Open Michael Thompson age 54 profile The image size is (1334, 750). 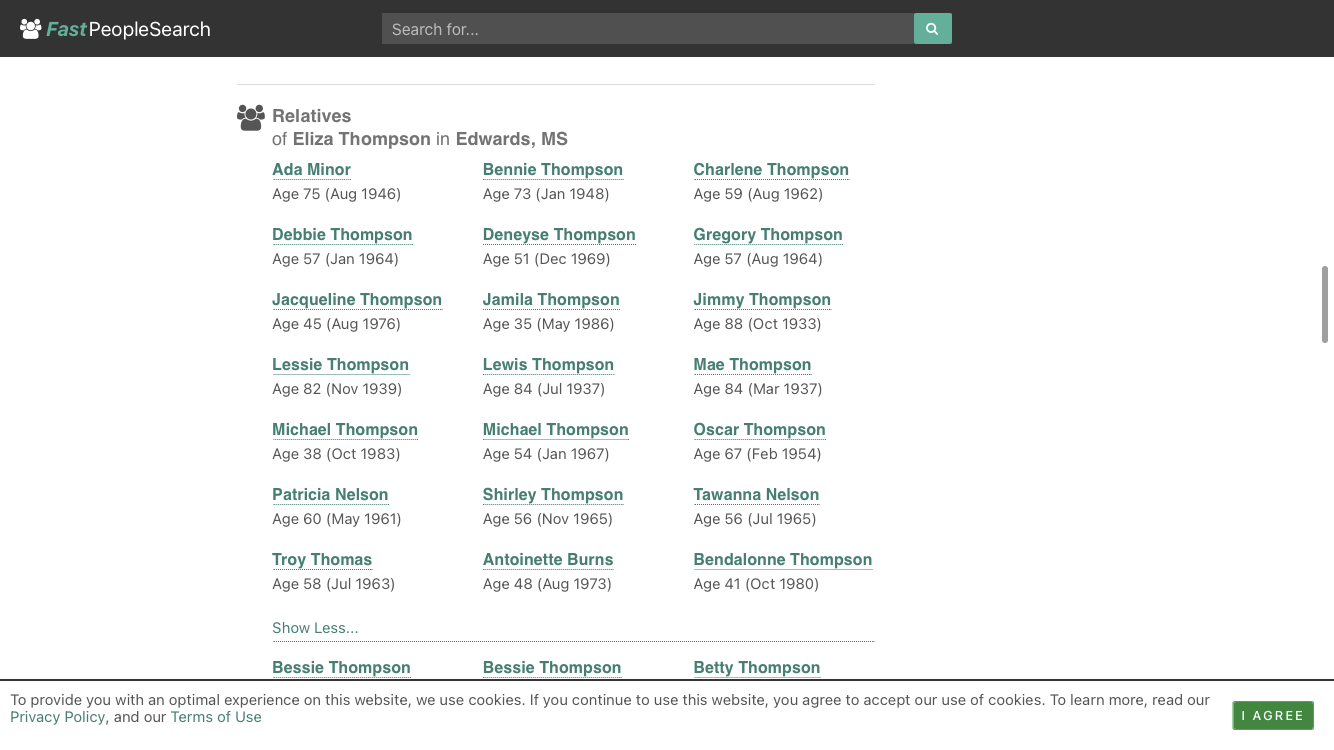[556, 429]
